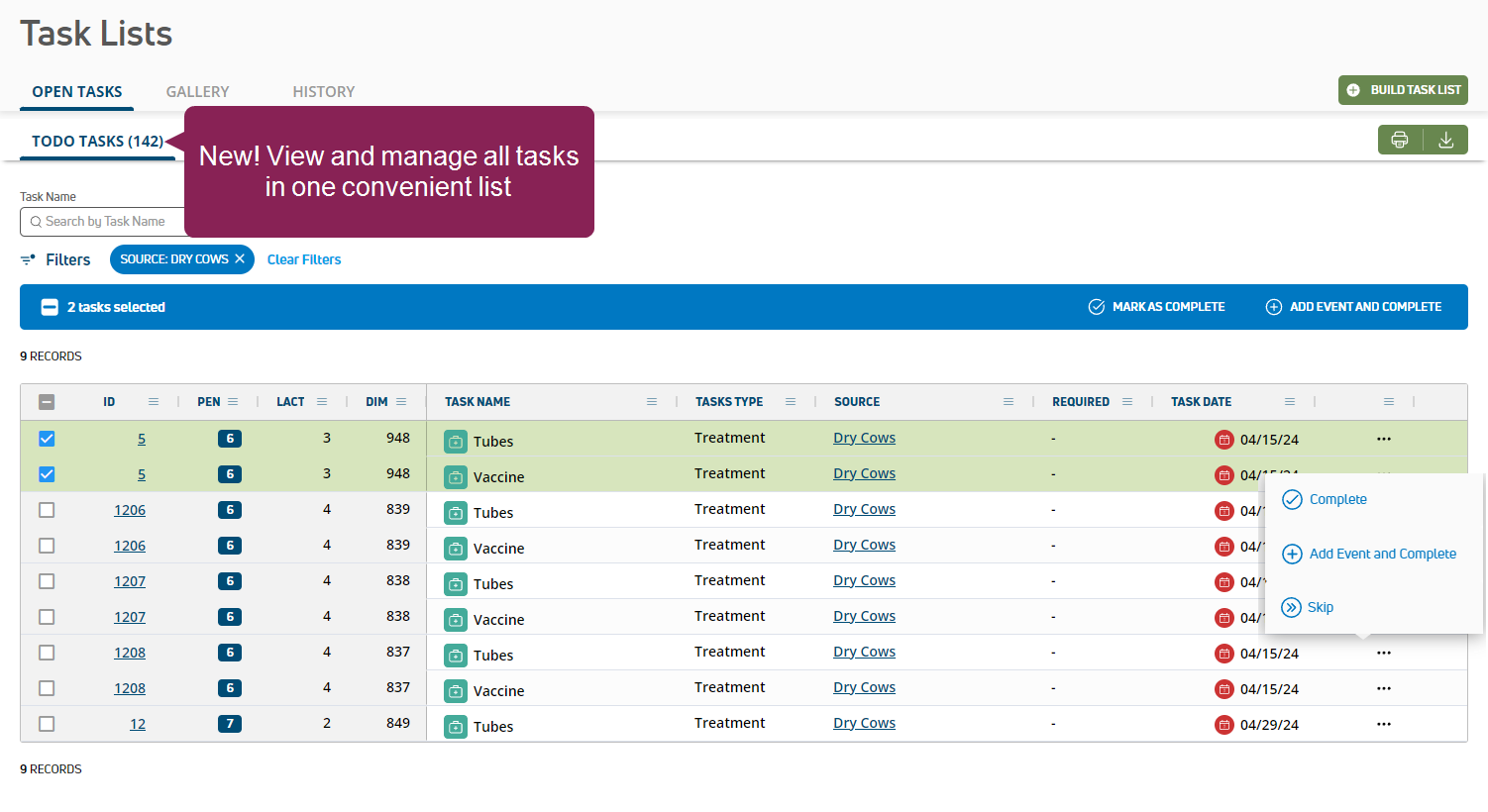This screenshot has height=812, width=1488.
Task: Click the treatment icon beside the first Tubes task
Action: pyautogui.click(x=456, y=442)
